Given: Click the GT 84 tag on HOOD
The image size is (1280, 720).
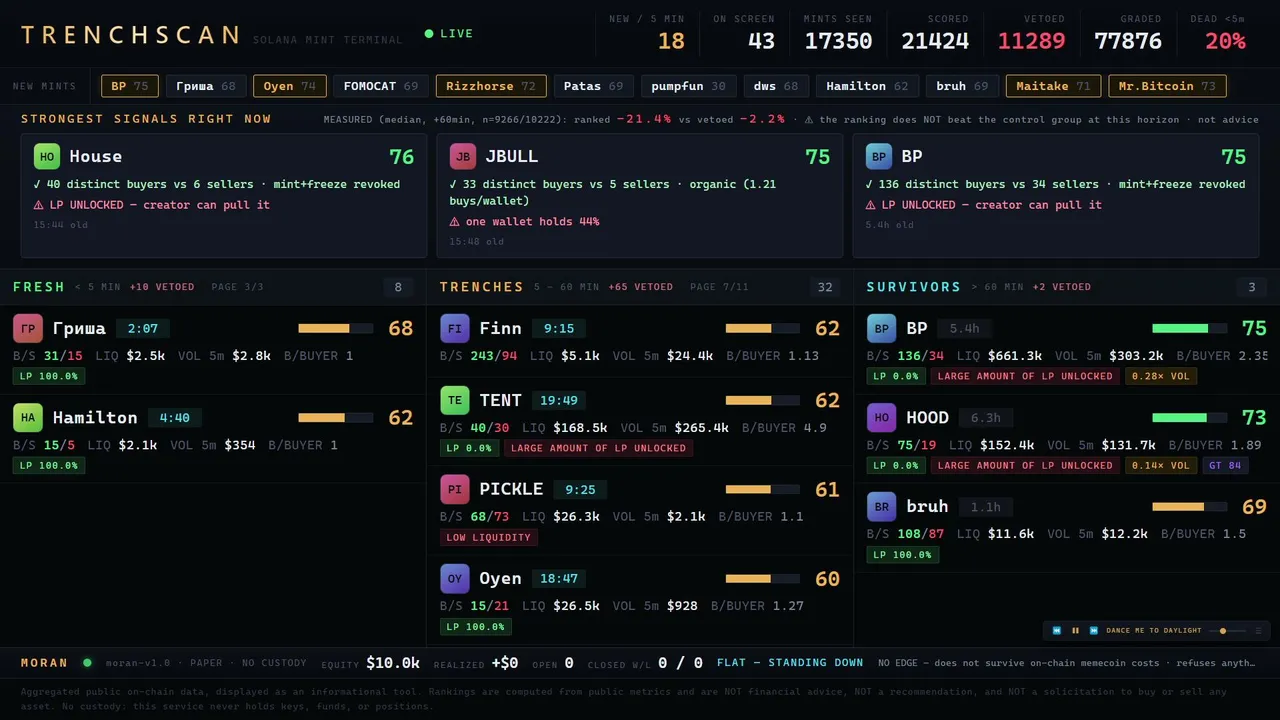Looking at the screenshot, I should coord(1225,465).
